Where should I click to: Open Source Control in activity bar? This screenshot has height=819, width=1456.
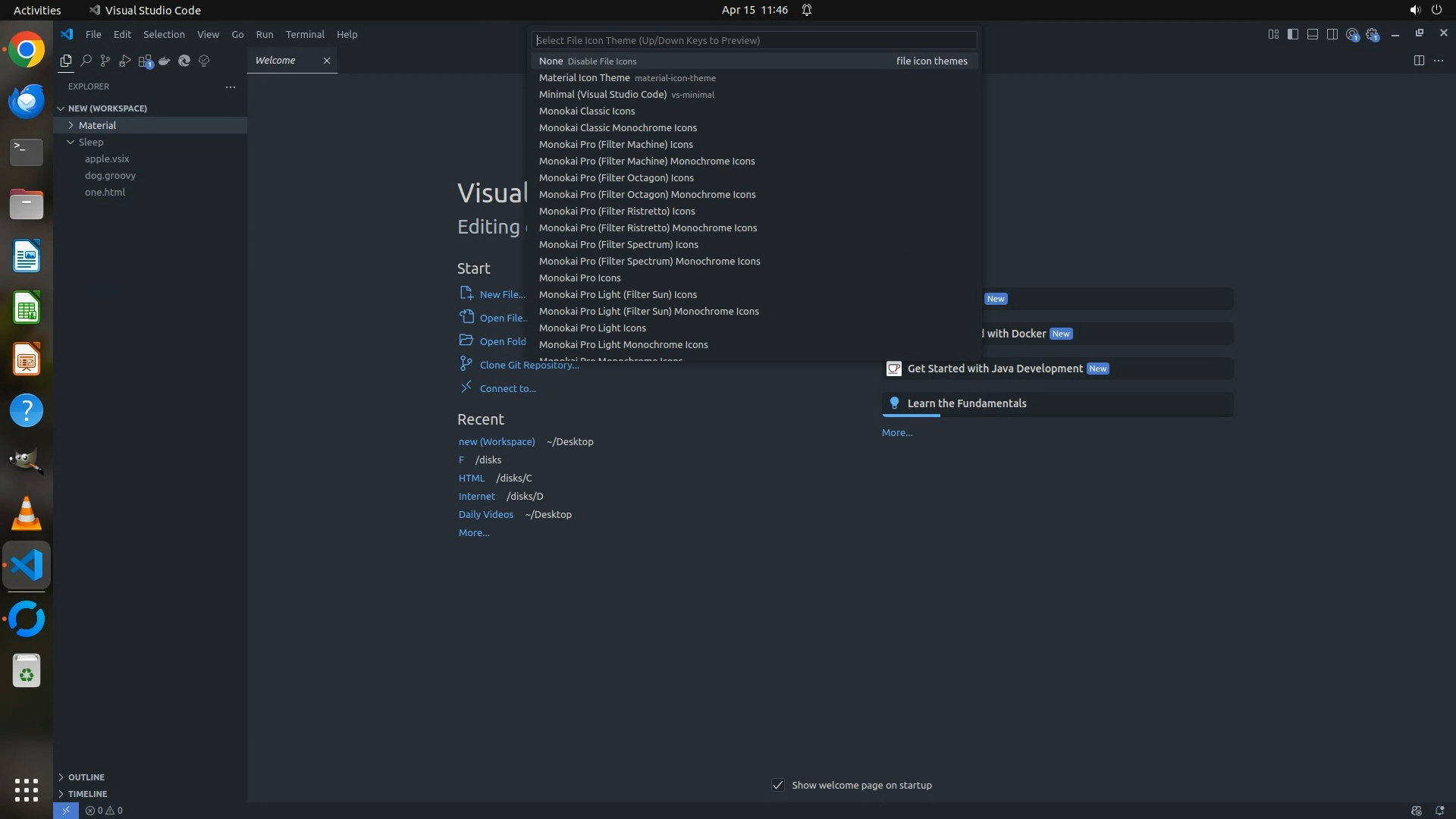[105, 61]
